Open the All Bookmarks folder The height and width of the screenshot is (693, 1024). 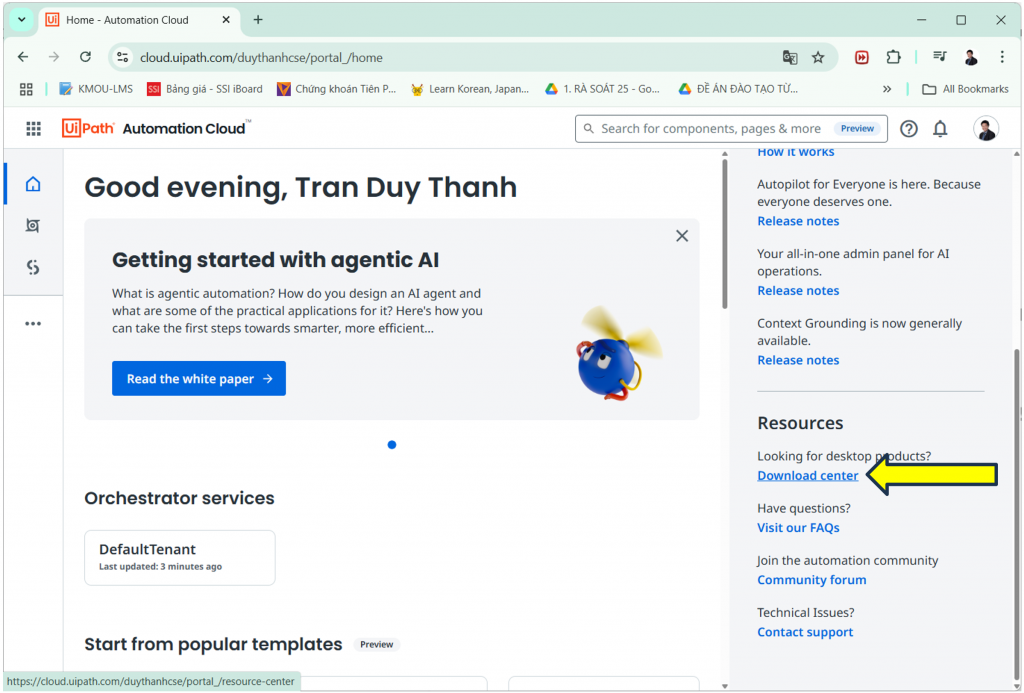(965, 89)
